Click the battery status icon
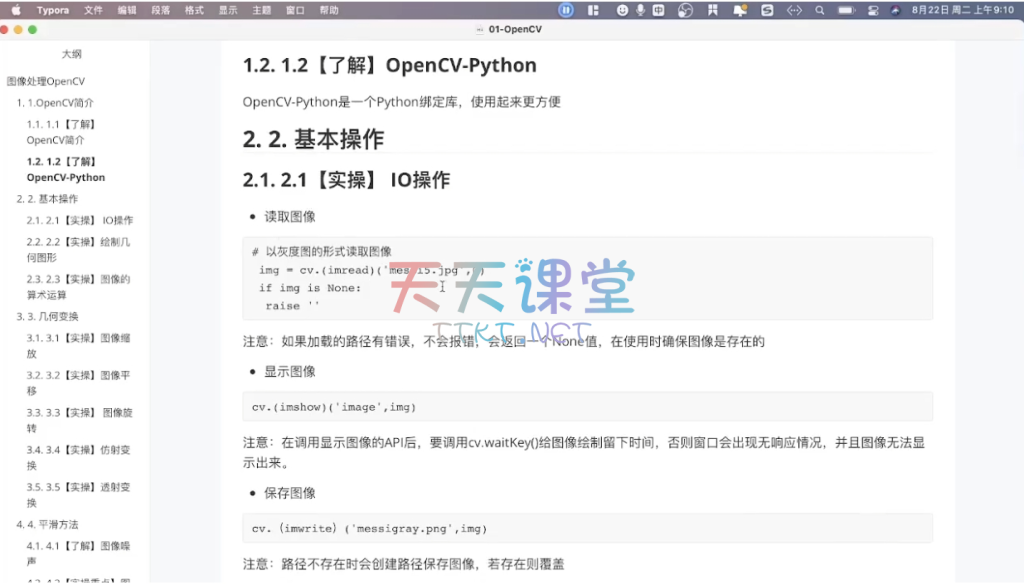 pyautogui.click(x=845, y=10)
